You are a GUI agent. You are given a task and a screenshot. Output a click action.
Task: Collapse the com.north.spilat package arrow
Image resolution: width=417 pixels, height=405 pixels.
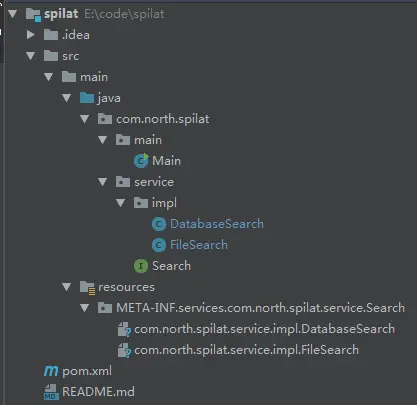(x=85, y=119)
